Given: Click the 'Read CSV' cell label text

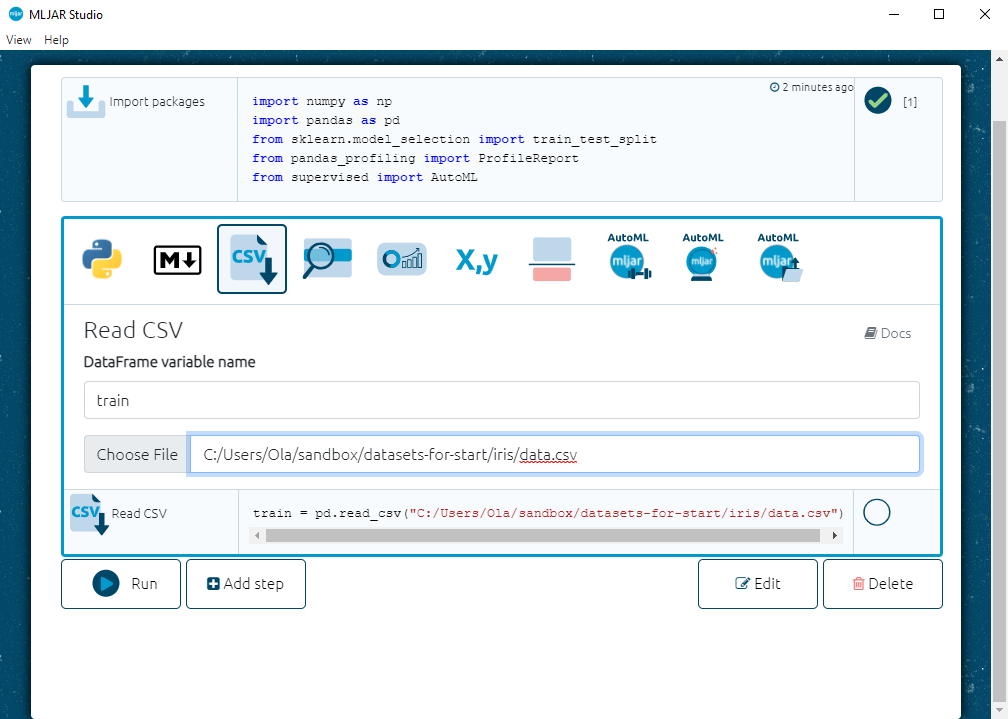Looking at the screenshot, I should click(139, 513).
